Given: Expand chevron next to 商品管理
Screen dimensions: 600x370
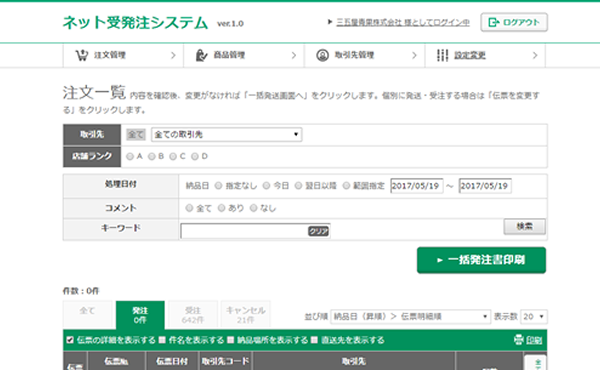Looking at the screenshot, I should 294,55.
